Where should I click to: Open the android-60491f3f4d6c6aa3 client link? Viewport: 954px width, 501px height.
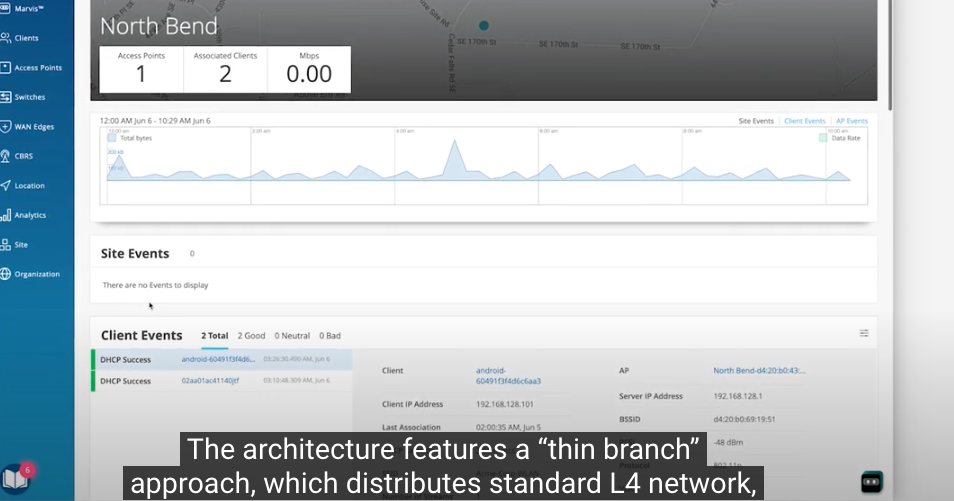[x=507, y=375]
